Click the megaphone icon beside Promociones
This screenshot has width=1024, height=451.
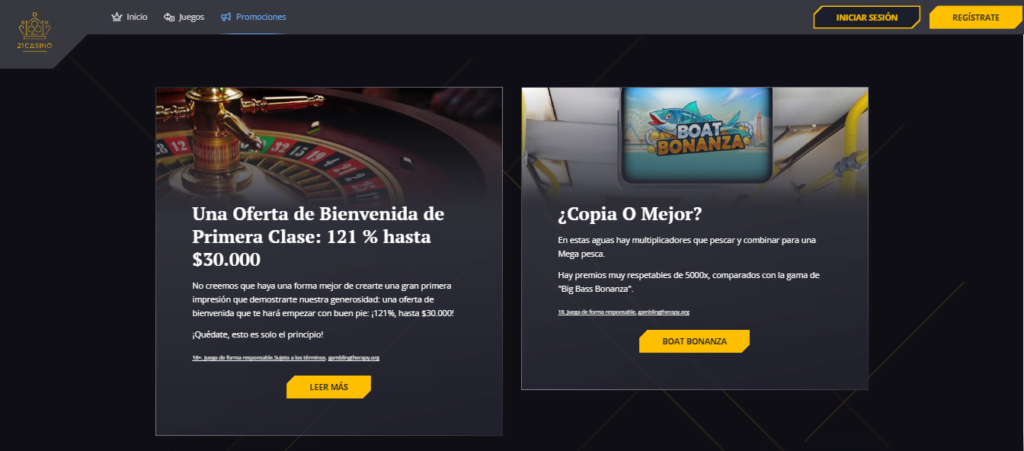coord(226,17)
